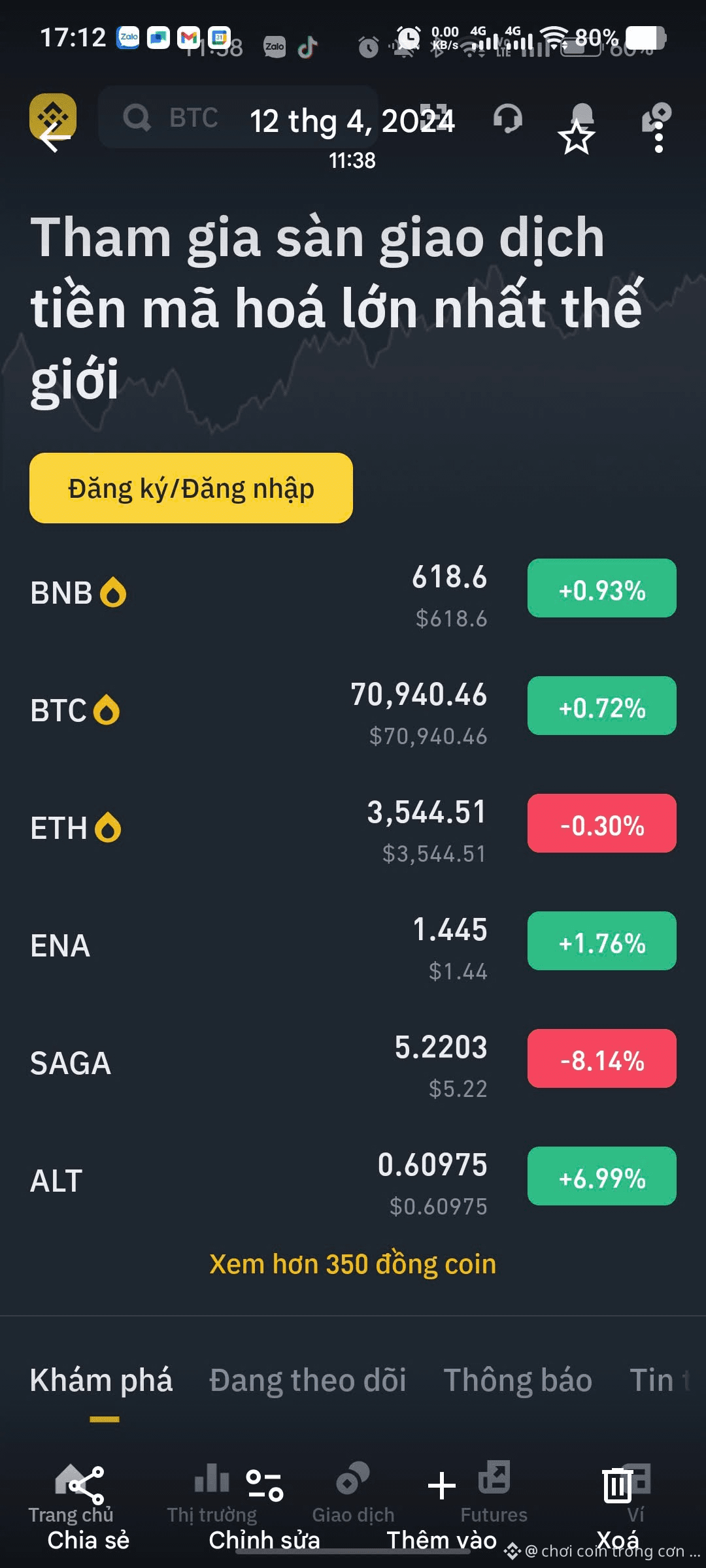Delete with the Xoá trash icon
Image resolution: width=706 pixels, height=1568 pixels.
(x=617, y=1486)
